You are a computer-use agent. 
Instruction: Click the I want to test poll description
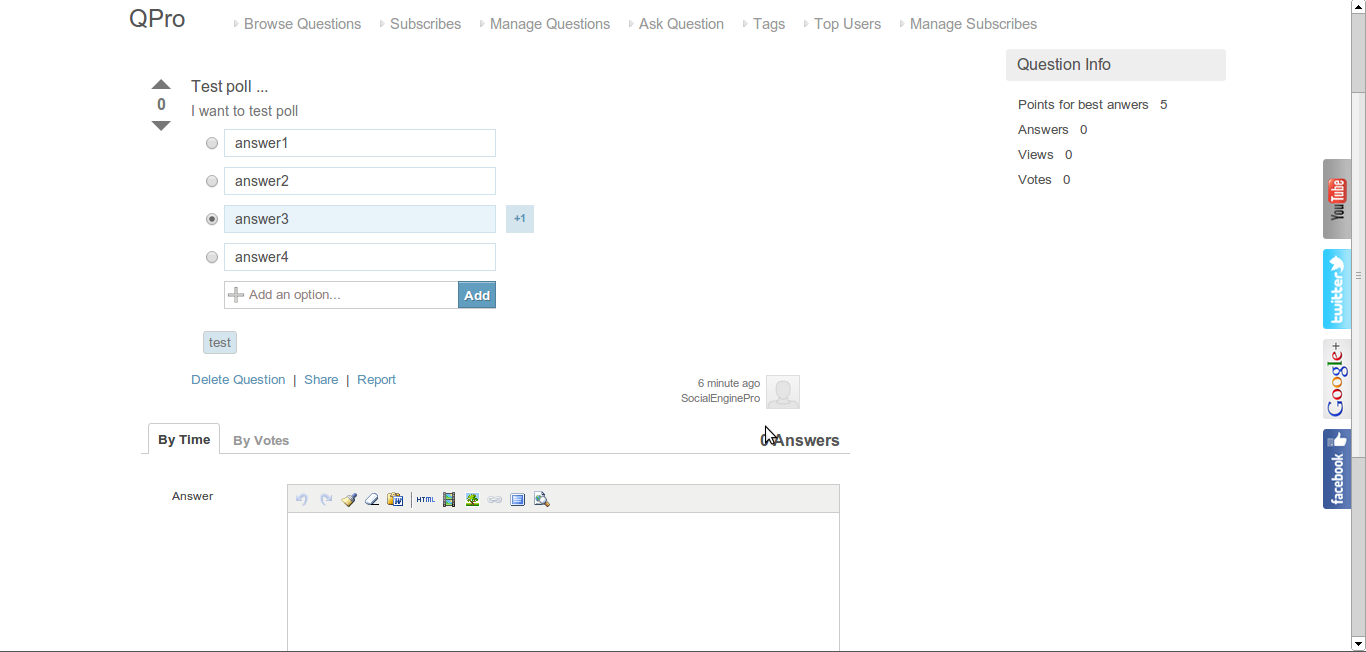pyautogui.click(x=245, y=111)
